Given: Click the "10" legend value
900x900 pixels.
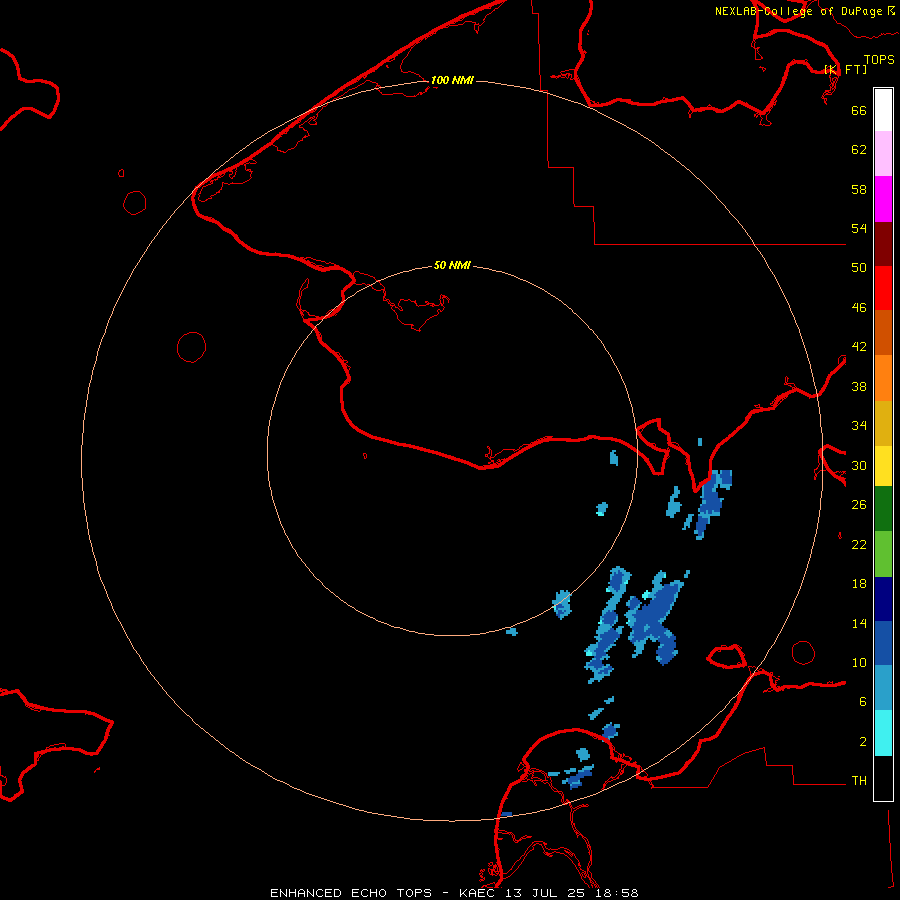Looking at the screenshot, I should point(859,663).
